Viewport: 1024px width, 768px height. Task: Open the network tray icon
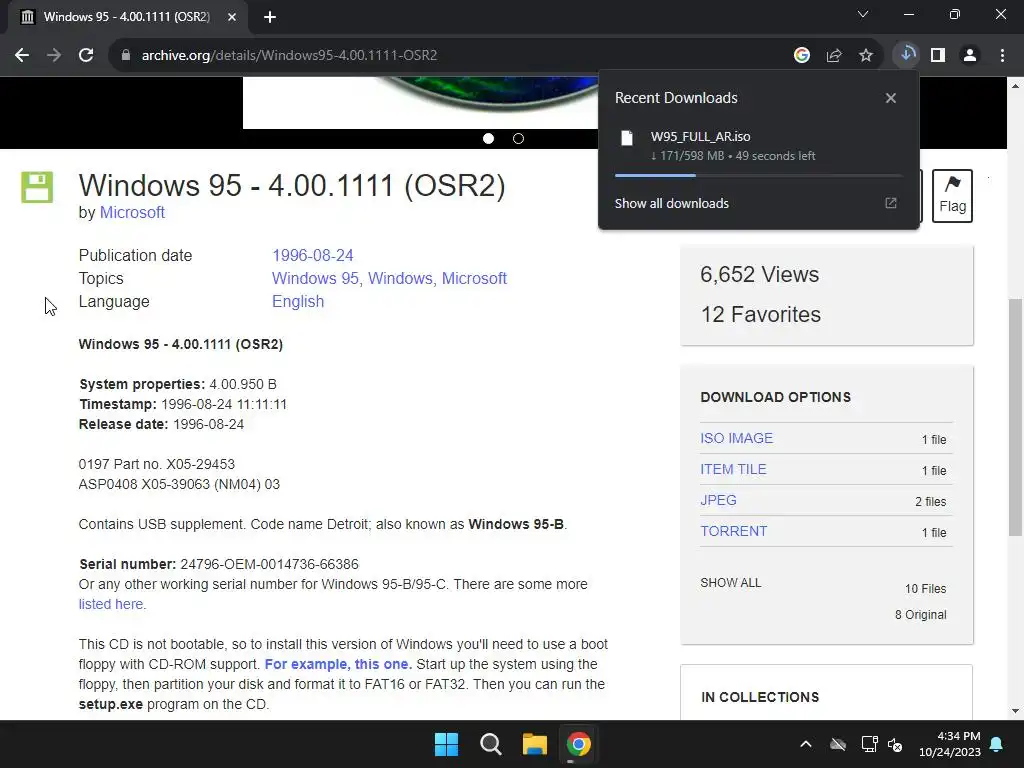pos(869,744)
